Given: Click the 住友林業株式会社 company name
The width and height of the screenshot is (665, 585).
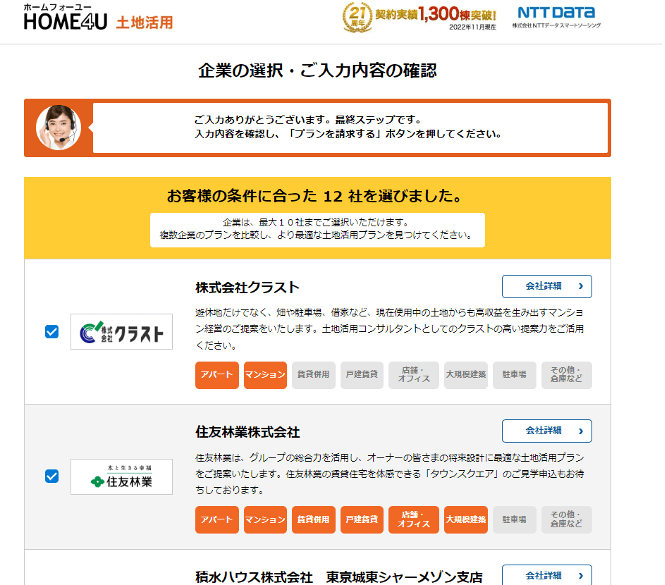Looking at the screenshot, I should (247, 432).
